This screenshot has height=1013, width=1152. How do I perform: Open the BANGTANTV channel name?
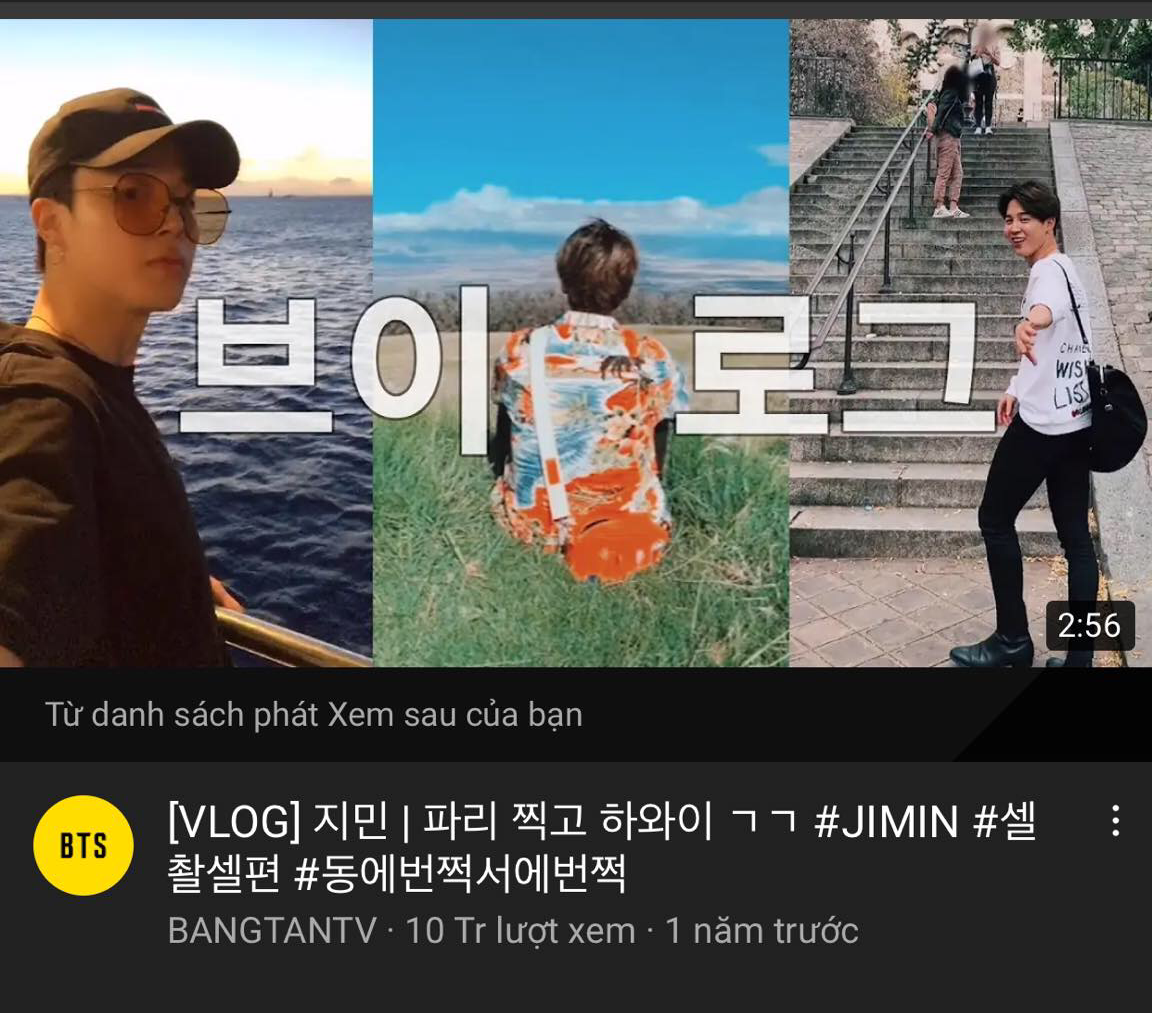272,930
